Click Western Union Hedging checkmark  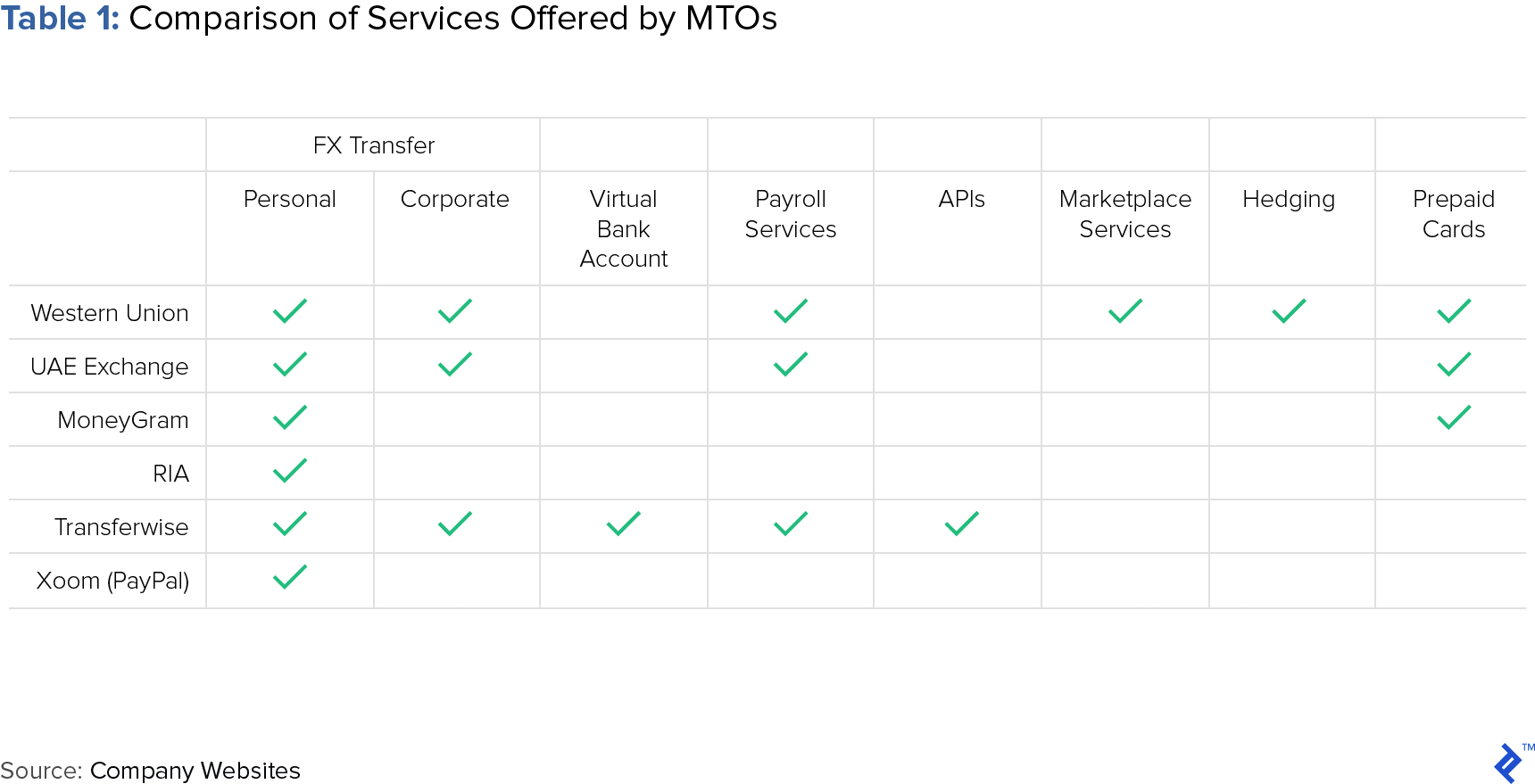coord(1289,310)
